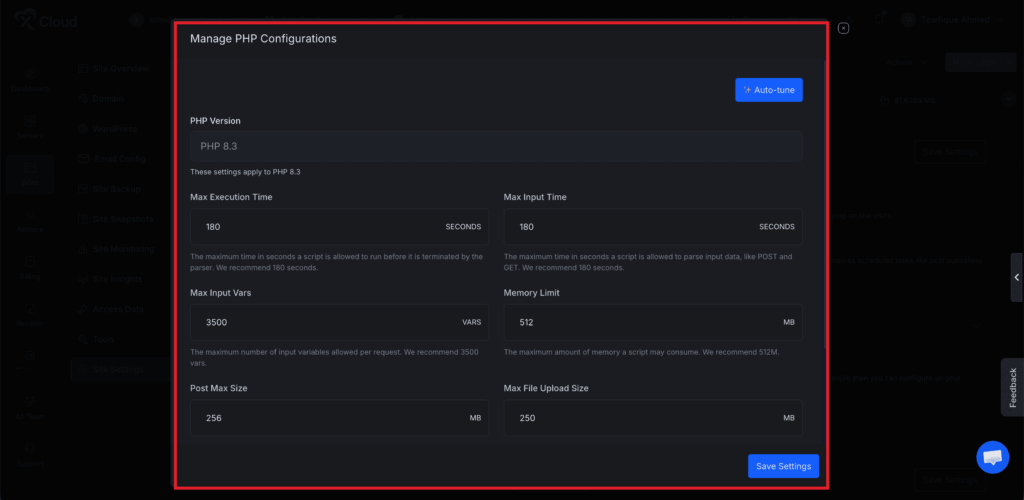This screenshot has height=500, width=1024.
Task: Expand the right-edge chevron panel
Action: point(1016,278)
